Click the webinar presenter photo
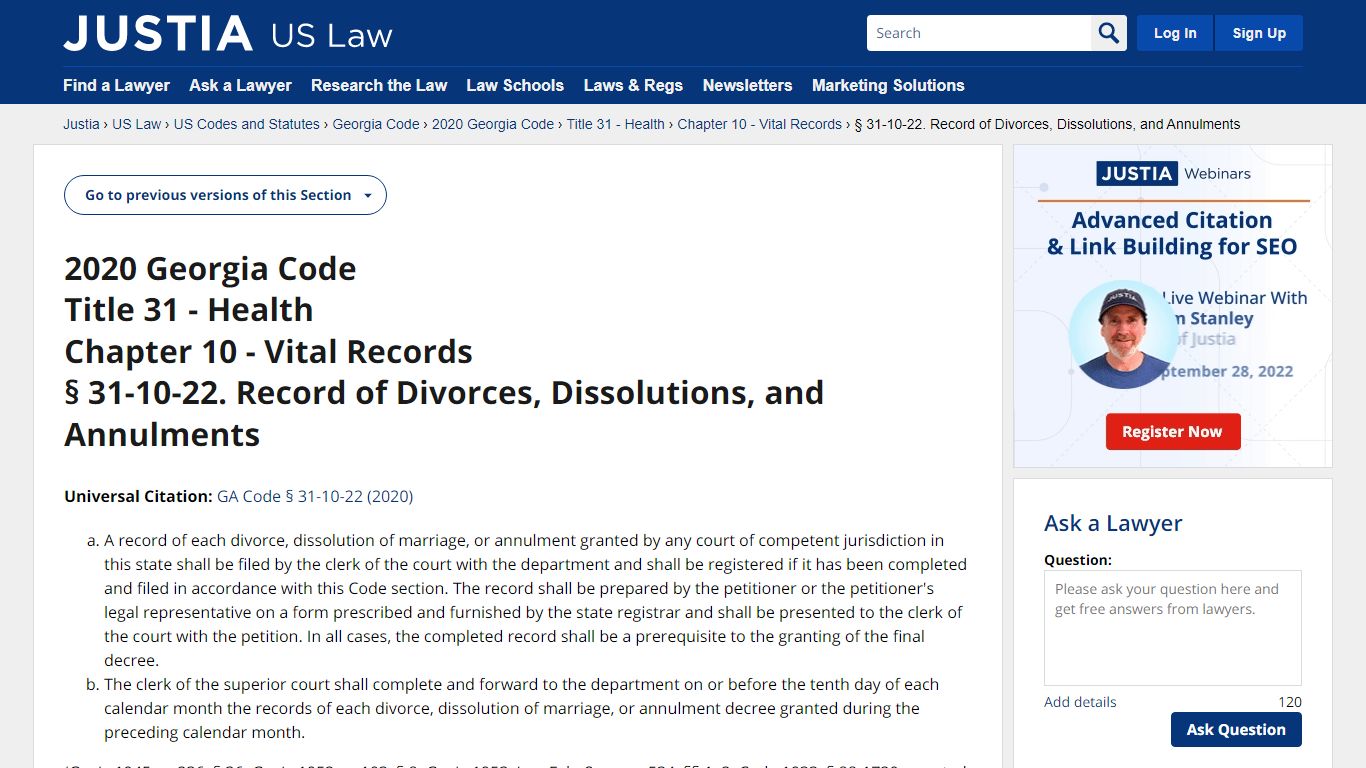 tap(1124, 335)
